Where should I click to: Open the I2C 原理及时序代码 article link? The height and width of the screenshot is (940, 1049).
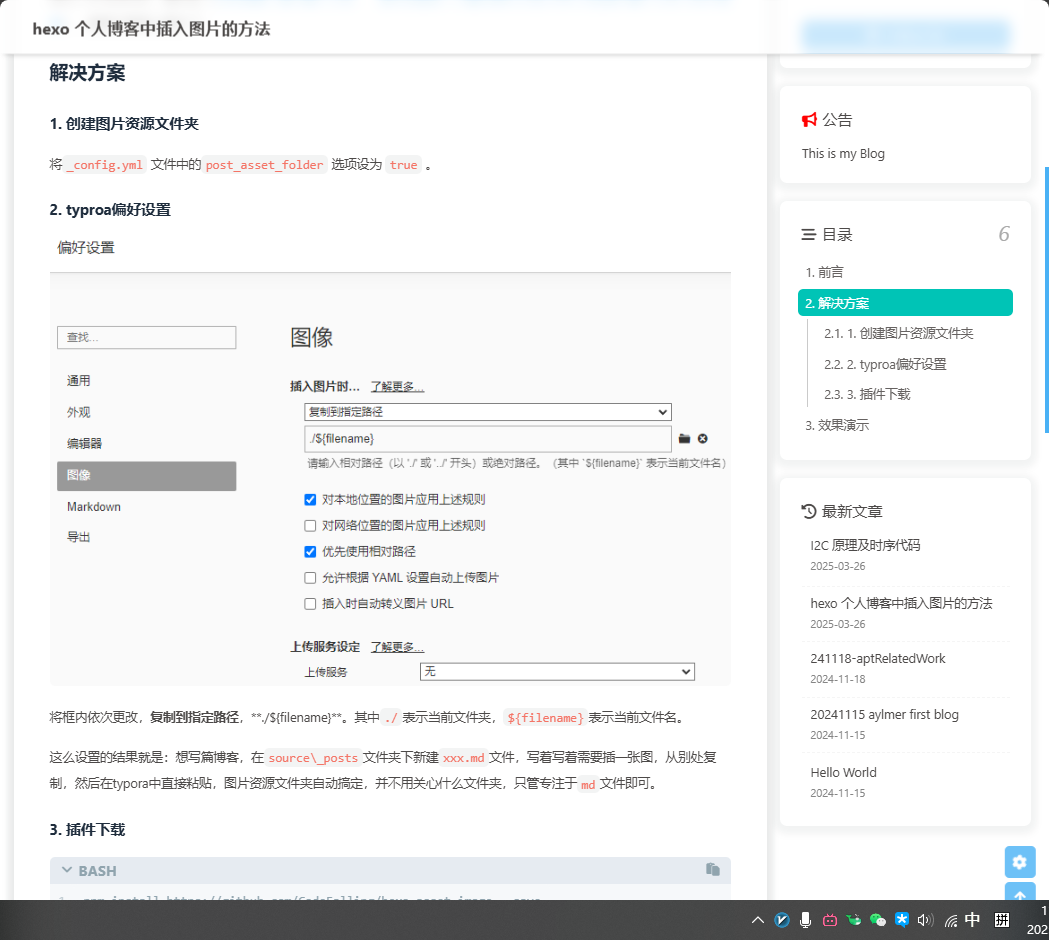tap(865, 545)
